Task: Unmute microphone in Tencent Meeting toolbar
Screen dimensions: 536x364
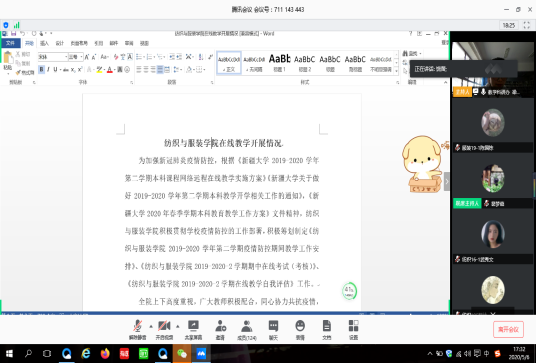Action: tap(137, 330)
